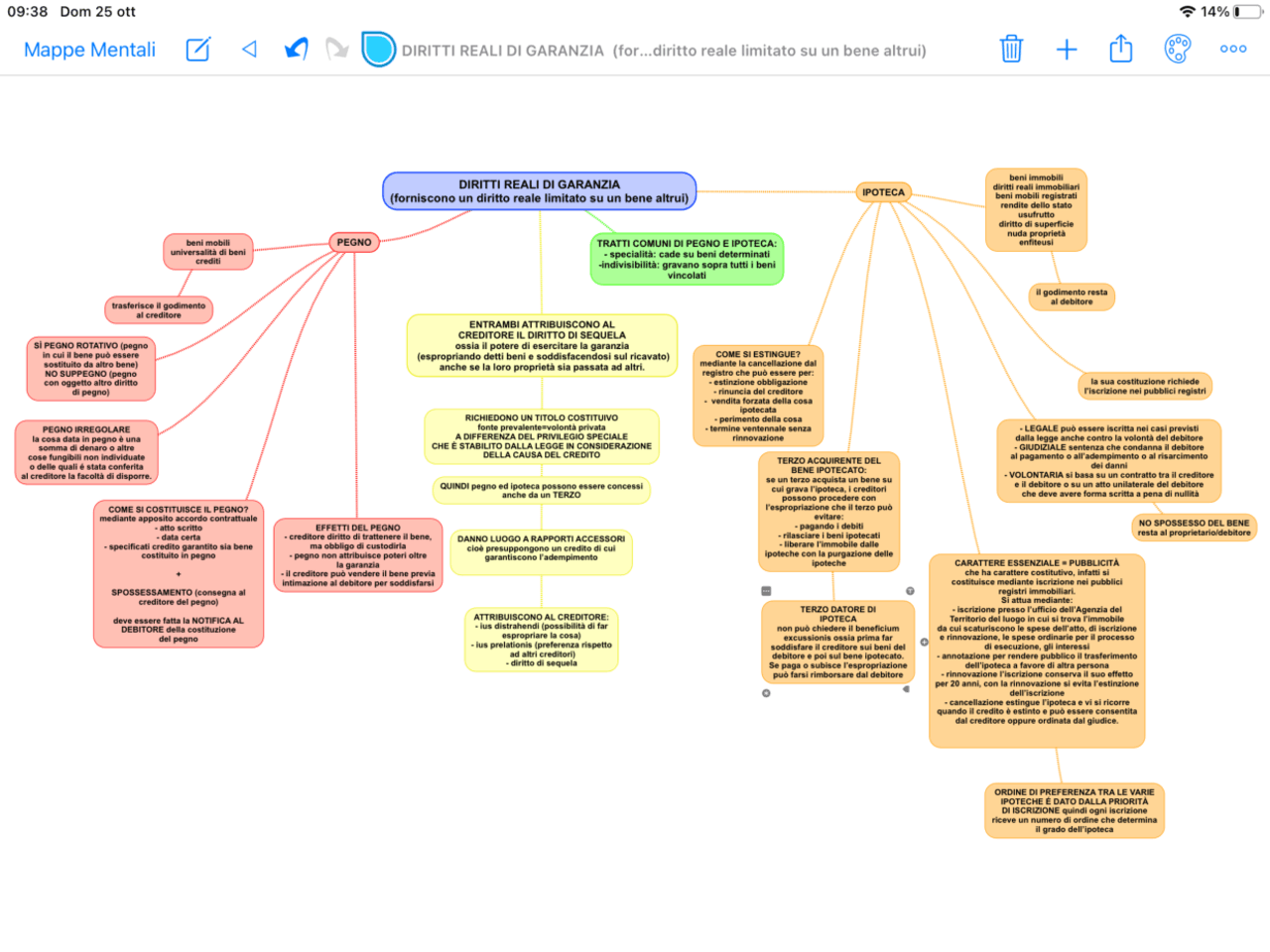Open the share sheet icon
Viewport: 1270px width, 952px height.
pos(1120,49)
